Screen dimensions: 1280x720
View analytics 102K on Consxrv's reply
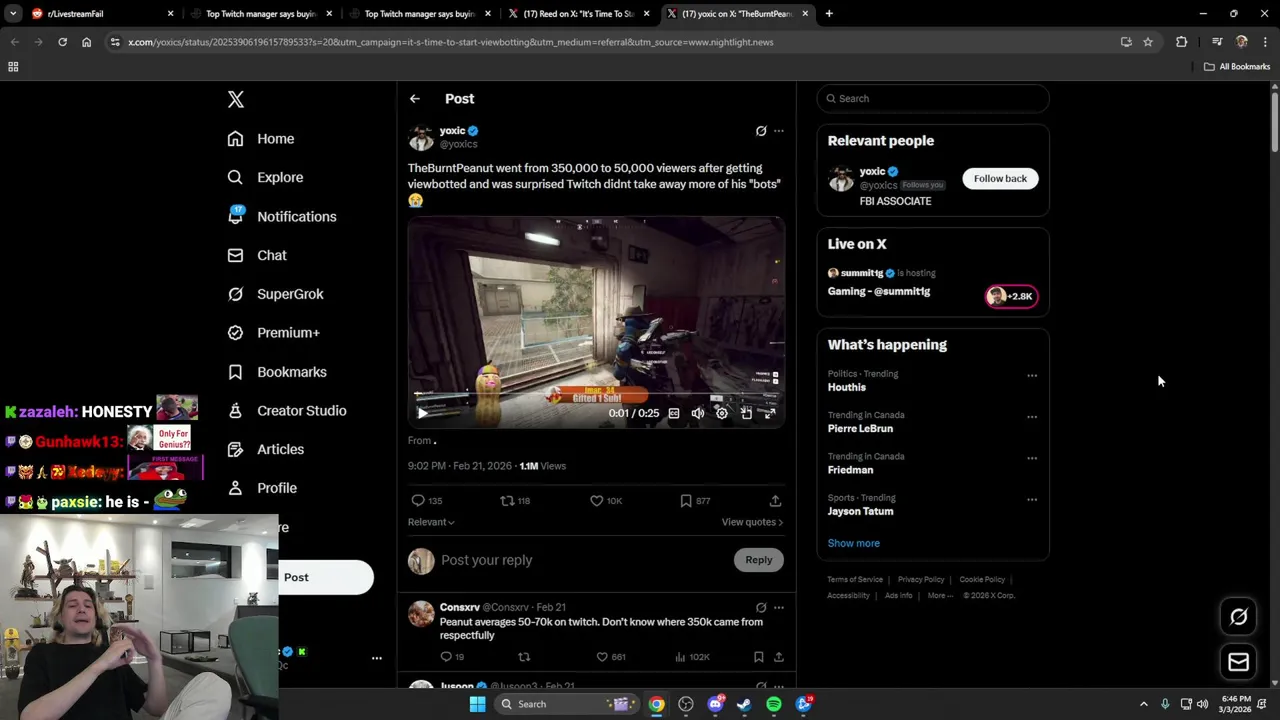coord(692,657)
